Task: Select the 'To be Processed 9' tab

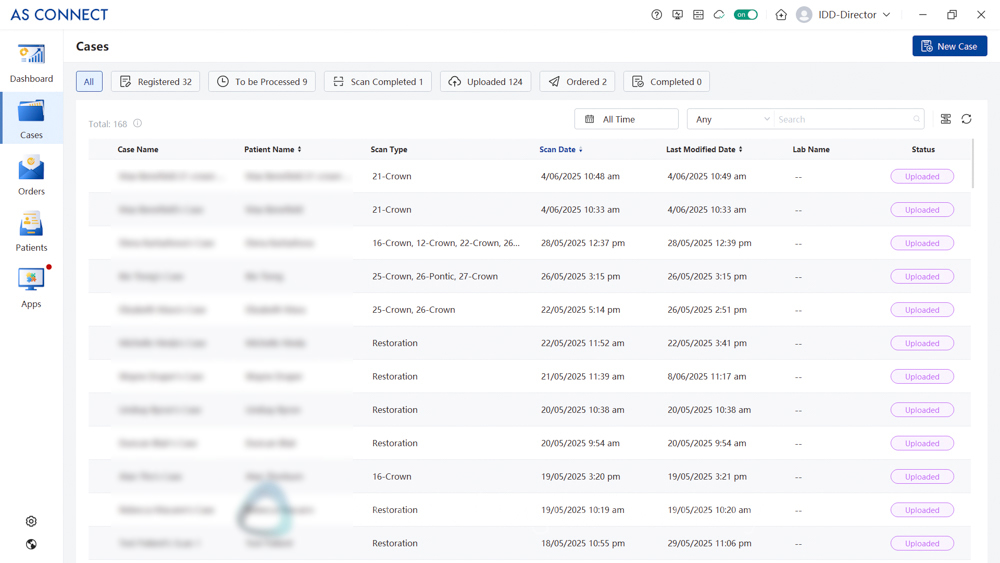Action: point(262,82)
